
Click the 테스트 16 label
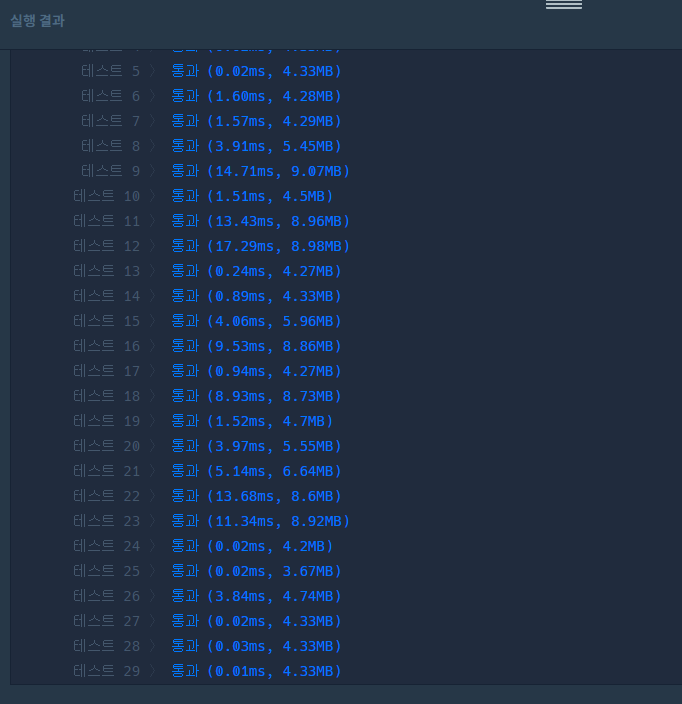point(107,346)
